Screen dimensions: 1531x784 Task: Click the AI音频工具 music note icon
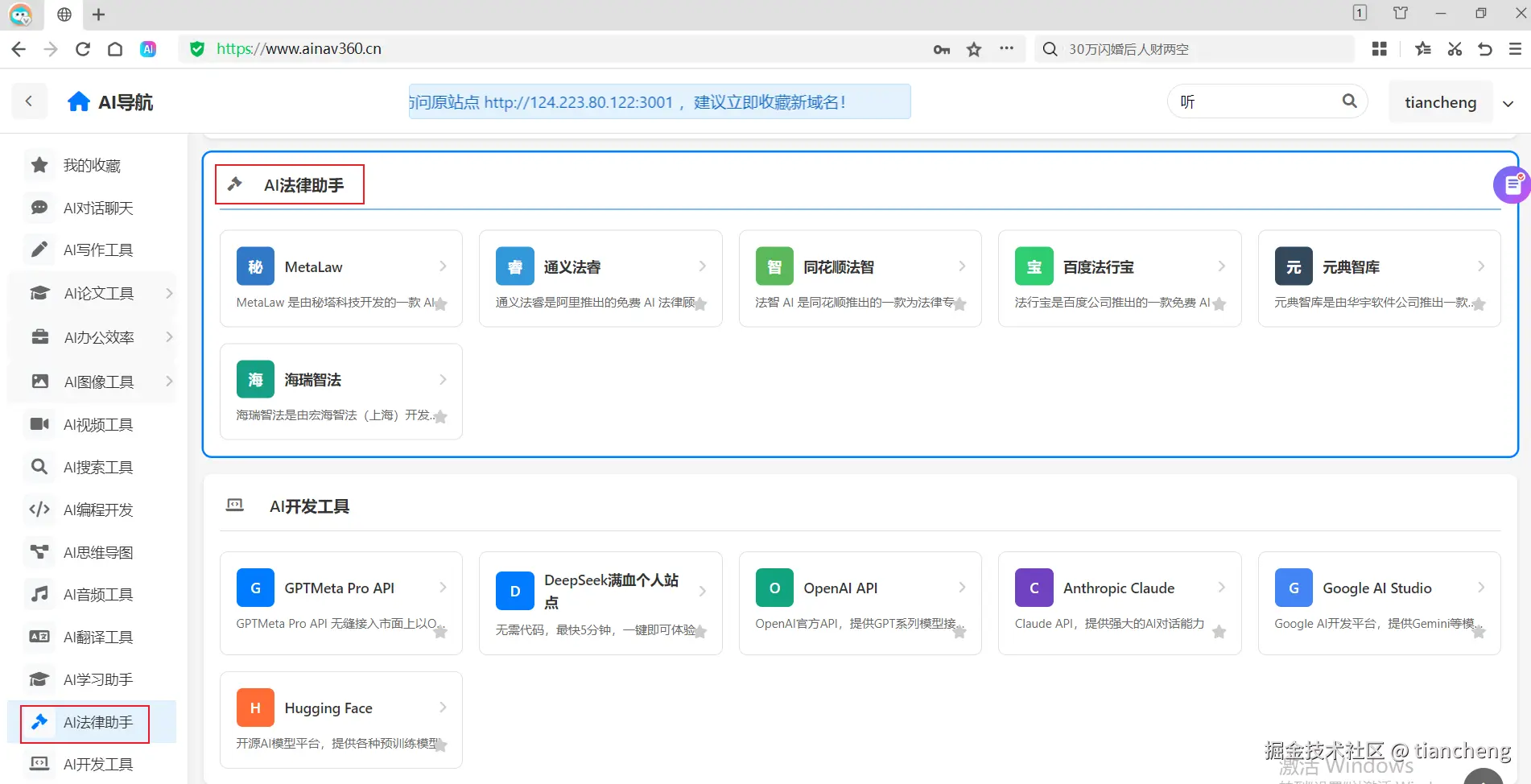click(x=39, y=594)
